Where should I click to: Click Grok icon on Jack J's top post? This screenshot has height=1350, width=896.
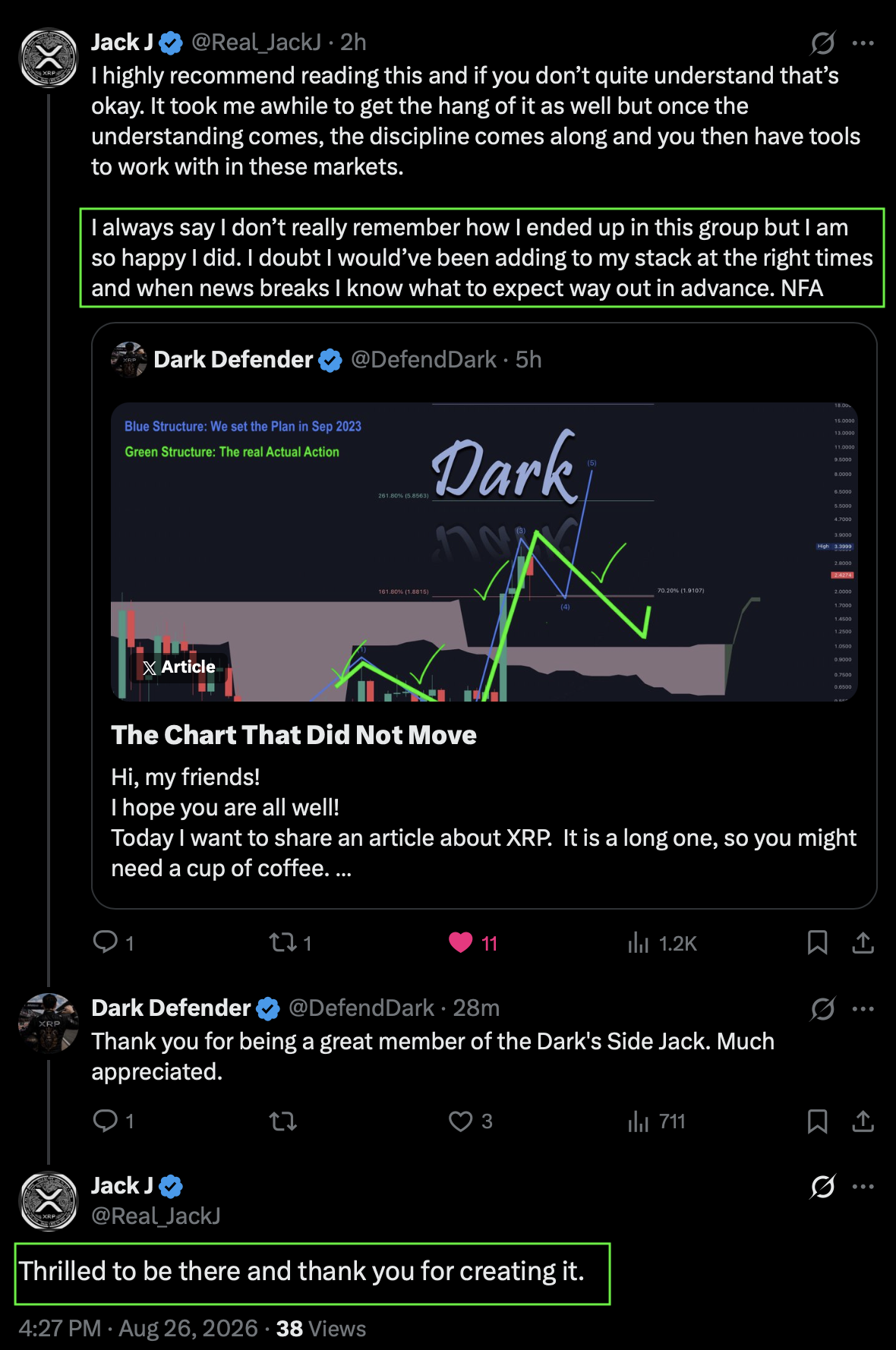pyautogui.click(x=822, y=43)
